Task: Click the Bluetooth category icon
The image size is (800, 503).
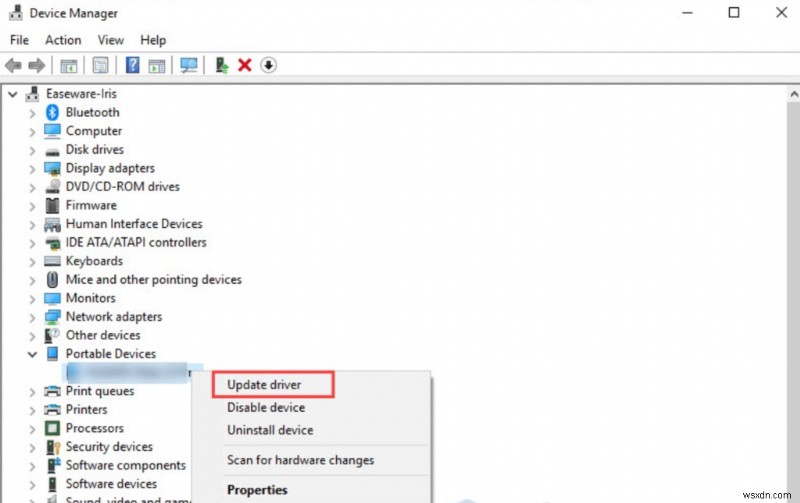Action: [x=52, y=112]
